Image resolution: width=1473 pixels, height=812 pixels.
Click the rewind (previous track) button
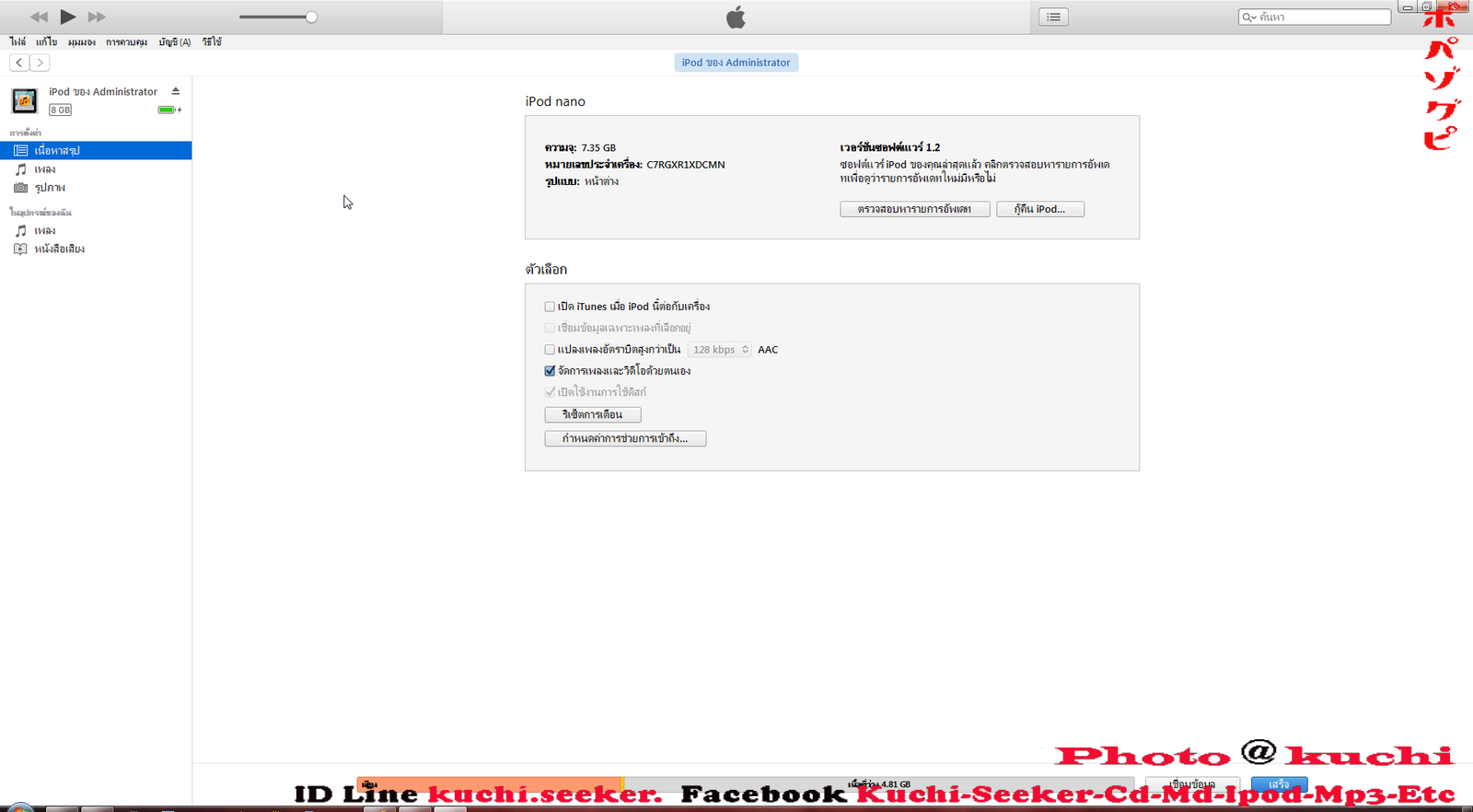pos(39,17)
